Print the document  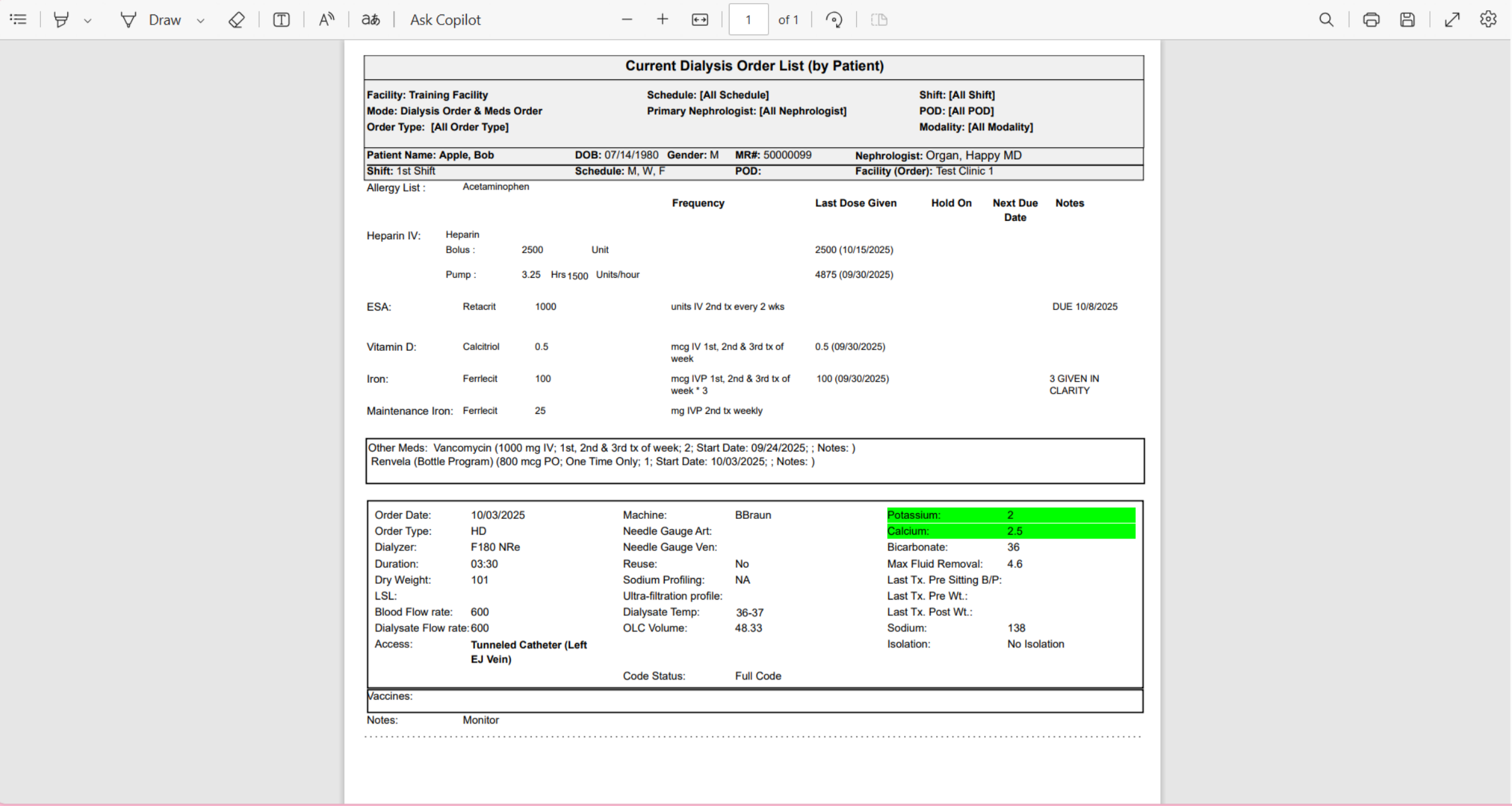1371,20
